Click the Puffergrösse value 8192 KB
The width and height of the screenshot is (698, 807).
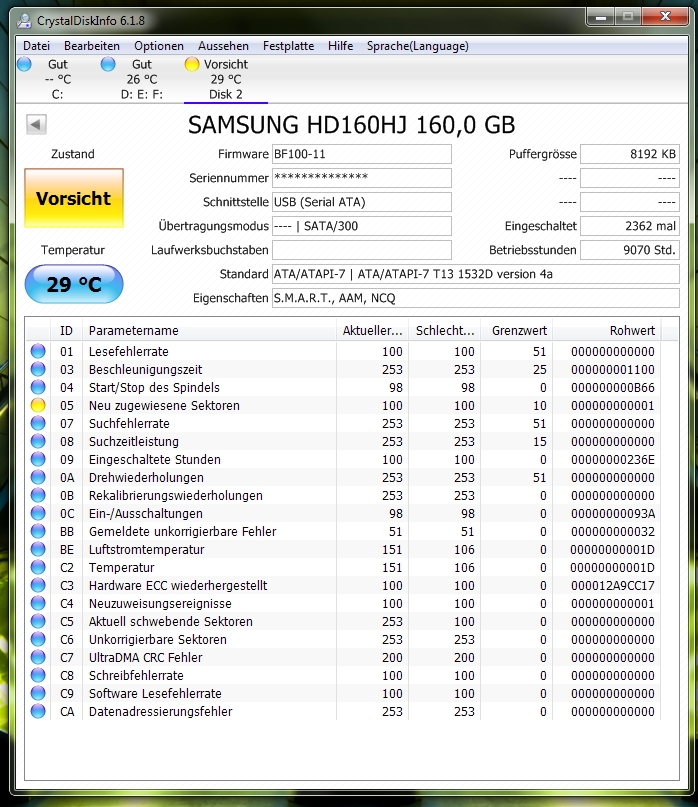(x=630, y=154)
